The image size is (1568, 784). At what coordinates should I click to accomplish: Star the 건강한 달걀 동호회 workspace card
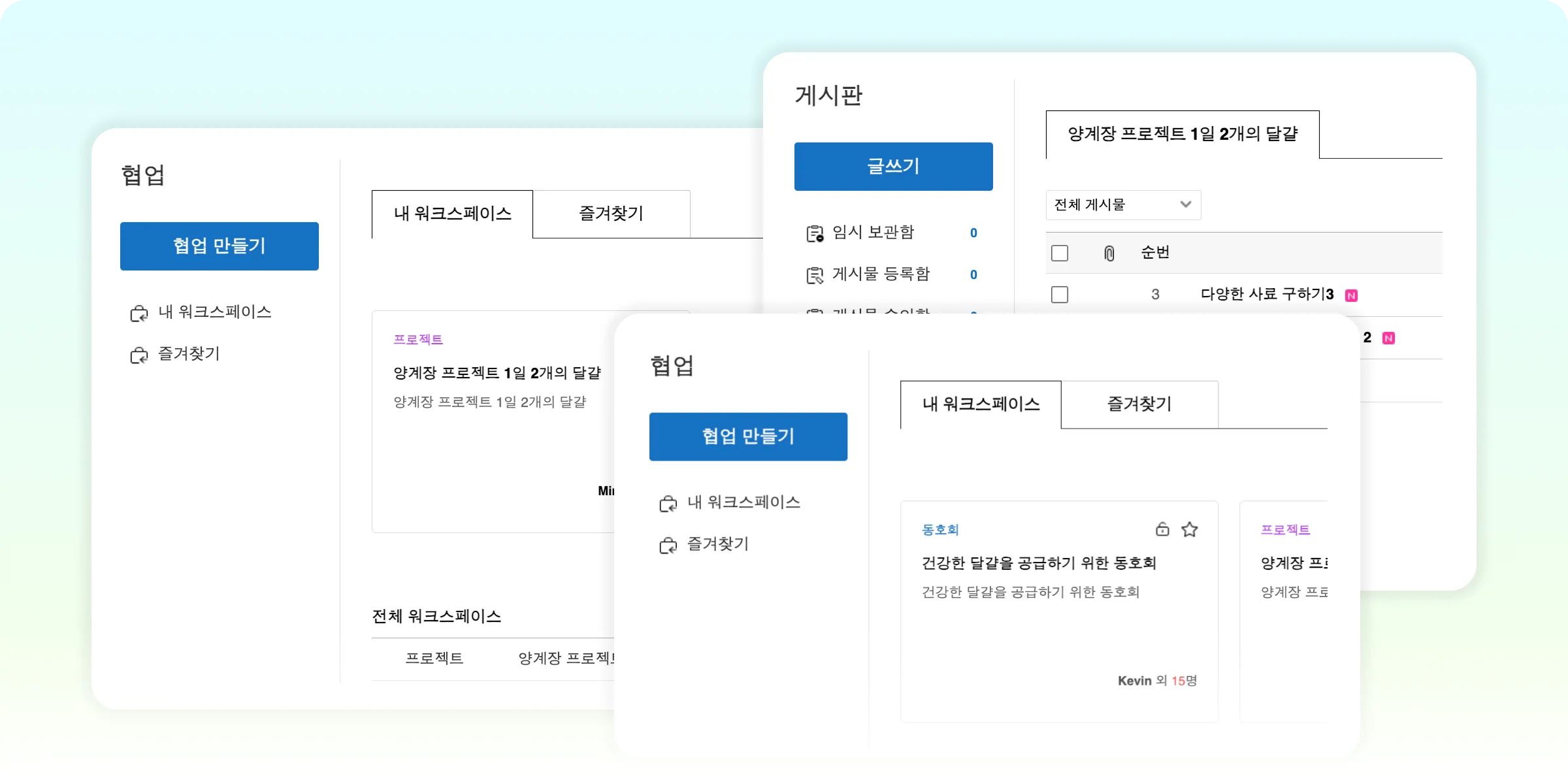(1190, 529)
